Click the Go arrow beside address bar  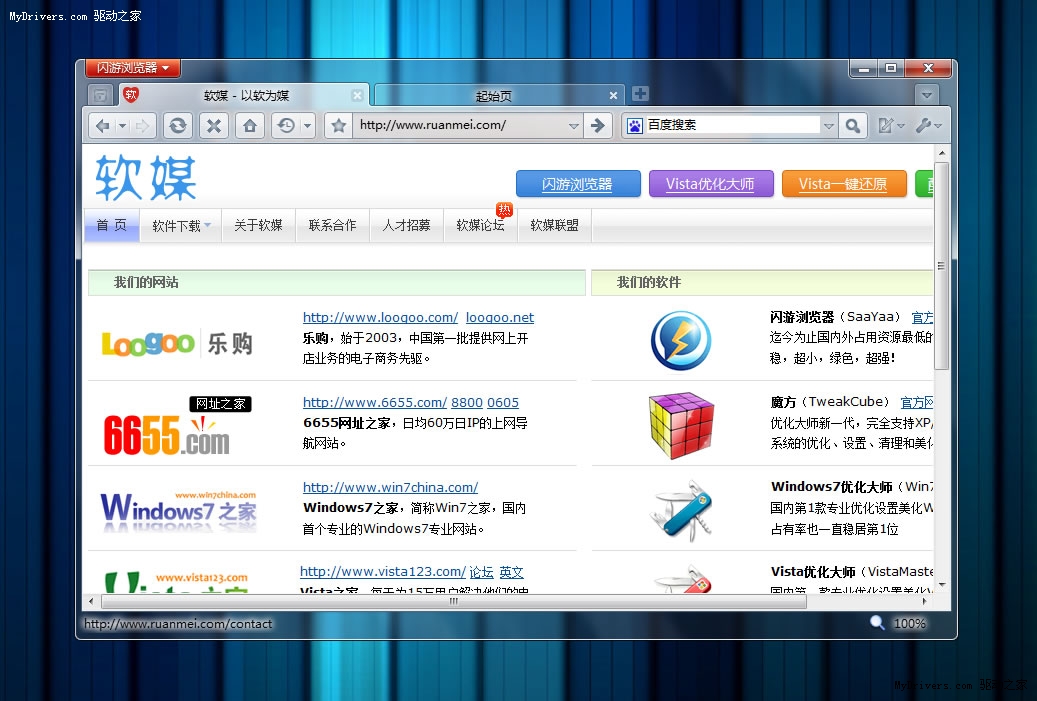(x=598, y=126)
